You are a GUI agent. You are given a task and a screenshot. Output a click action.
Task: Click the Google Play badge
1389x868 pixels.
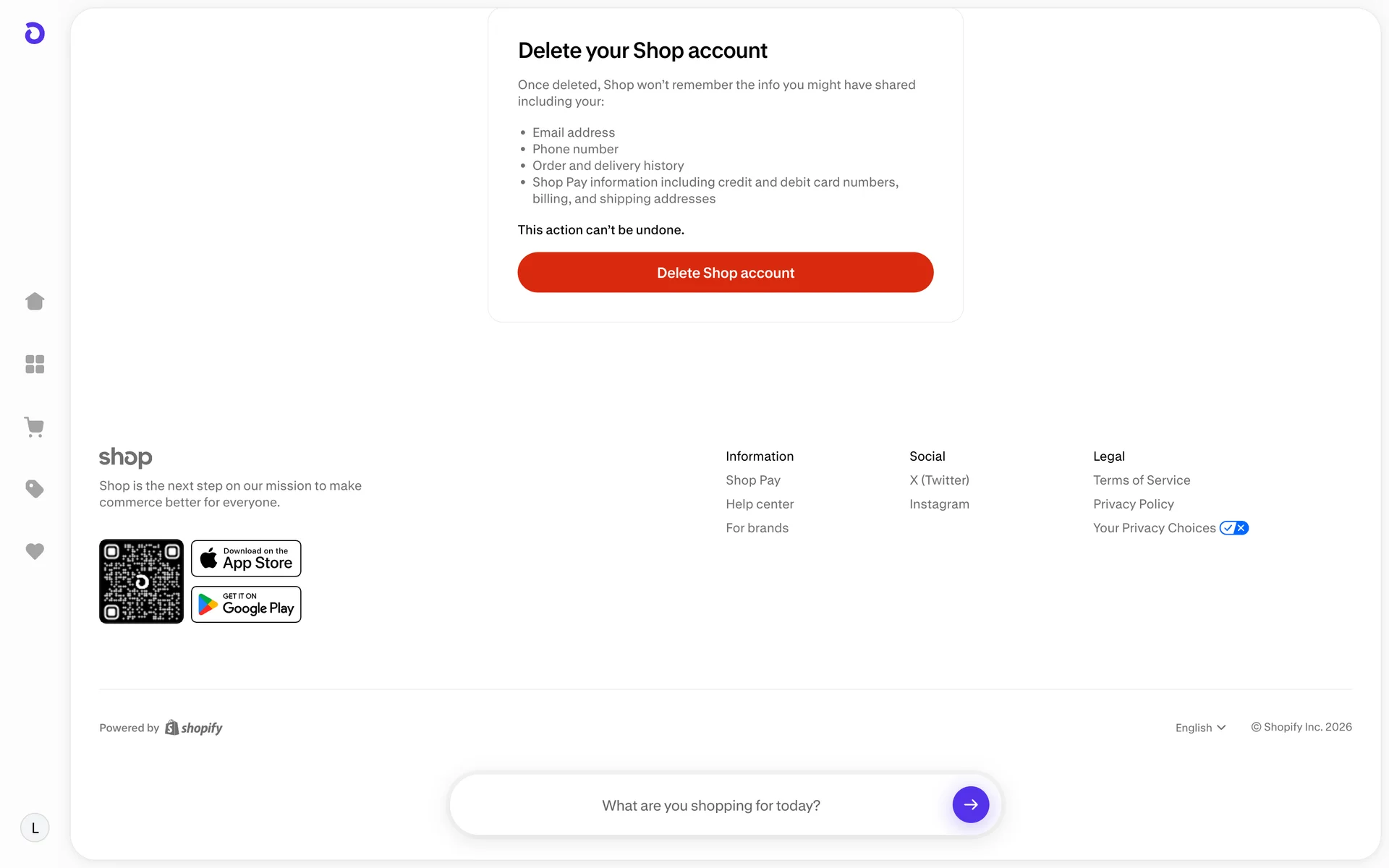coord(246,604)
